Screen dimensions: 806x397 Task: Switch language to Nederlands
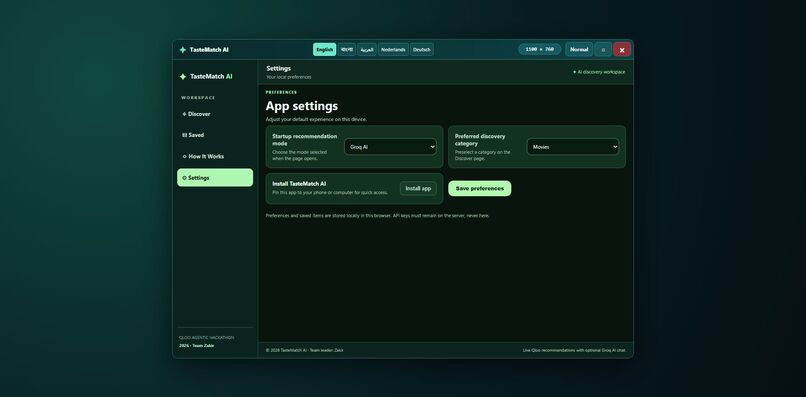[x=393, y=49]
